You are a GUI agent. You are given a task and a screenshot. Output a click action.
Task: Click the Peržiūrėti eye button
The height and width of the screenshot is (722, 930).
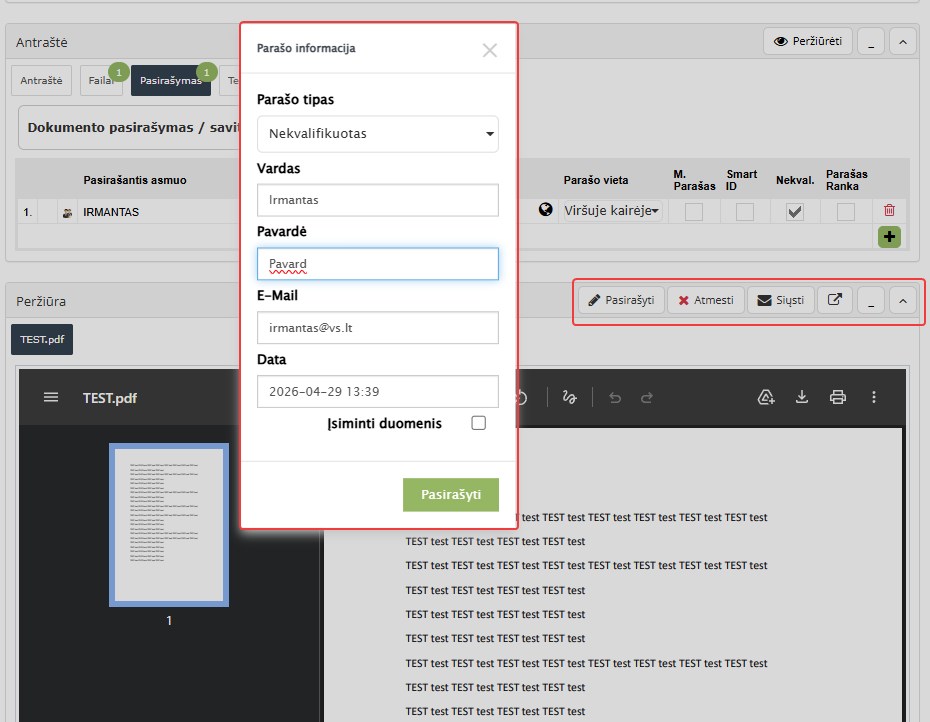tap(808, 42)
